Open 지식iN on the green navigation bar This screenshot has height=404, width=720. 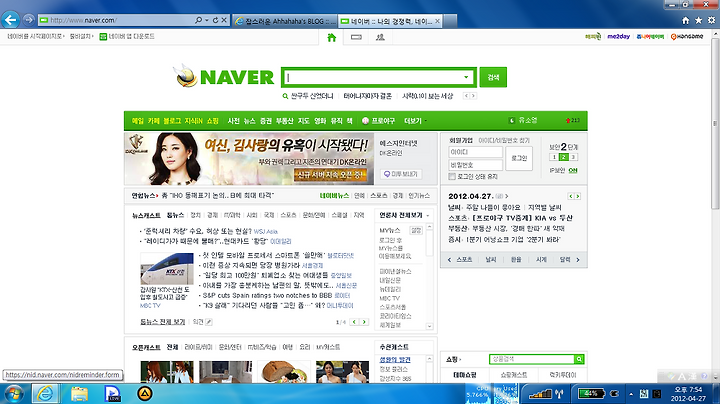pos(193,121)
